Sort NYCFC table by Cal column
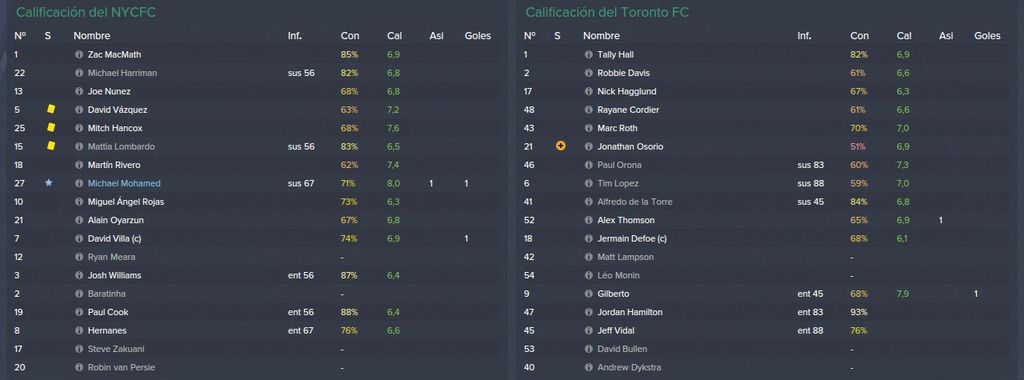1024x380 pixels. pos(394,36)
